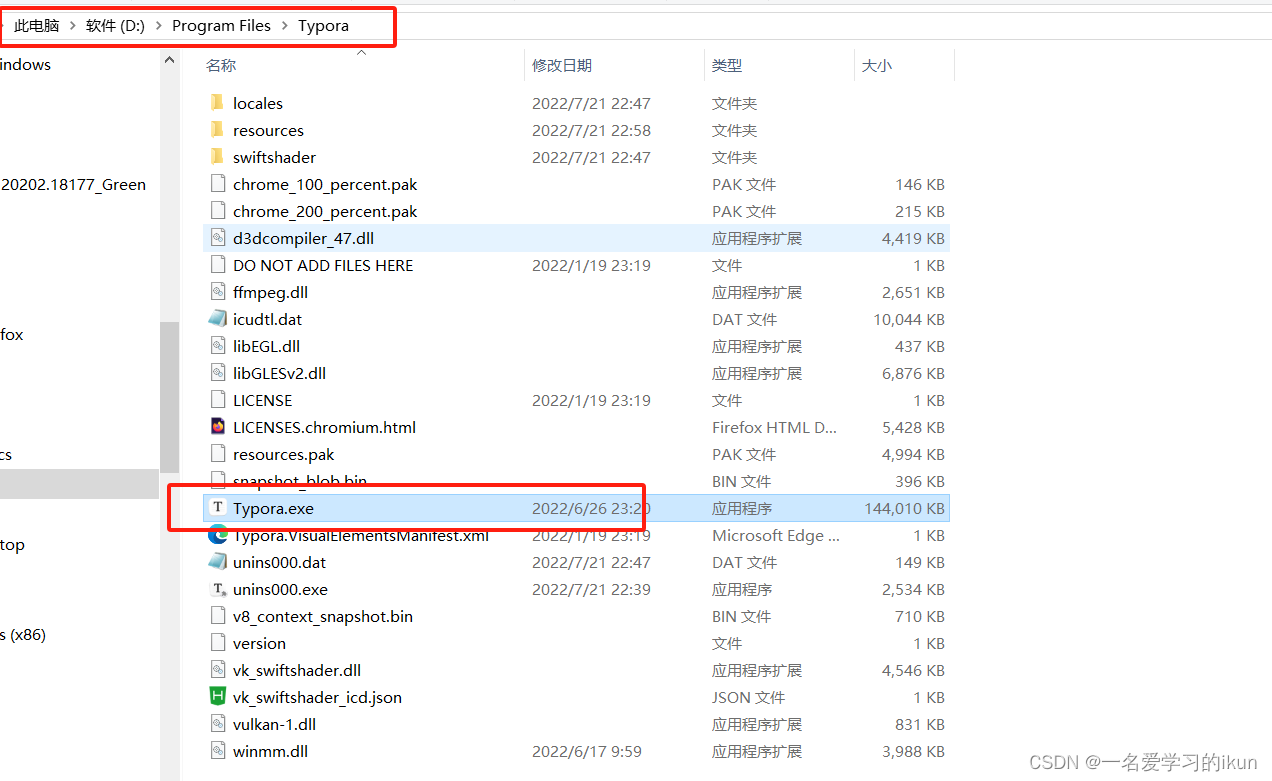Click the Microsoft Edge ... type cell
1272x781 pixels.
[x=776, y=535]
